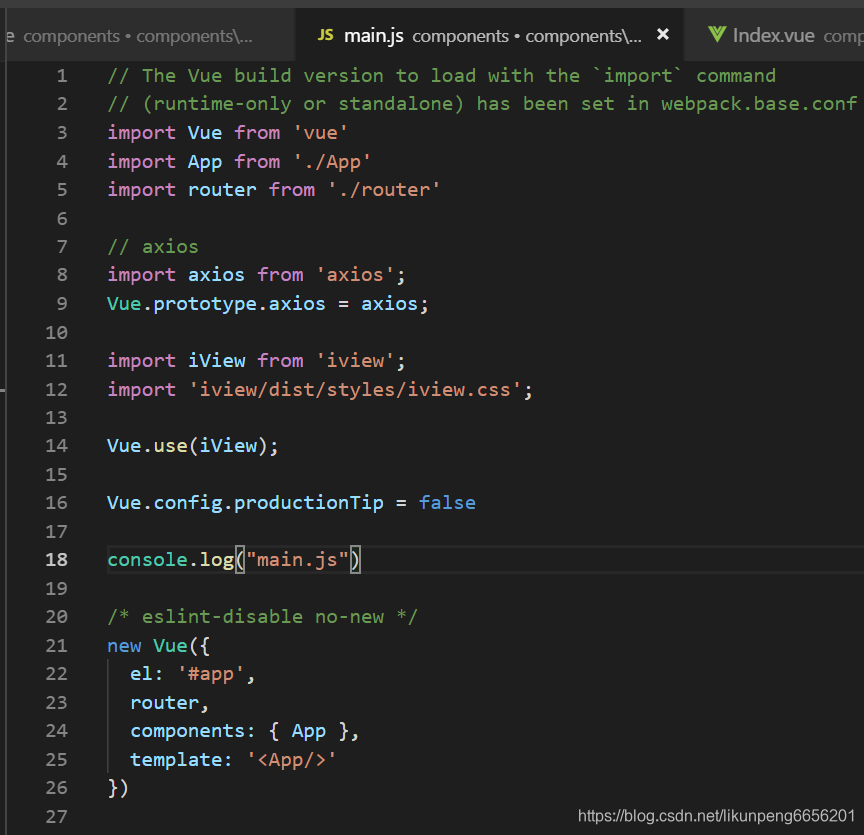The width and height of the screenshot is (864, 835).
Task: Click the Vue logo icon on Index.vue tab
Action: point(717,35)
